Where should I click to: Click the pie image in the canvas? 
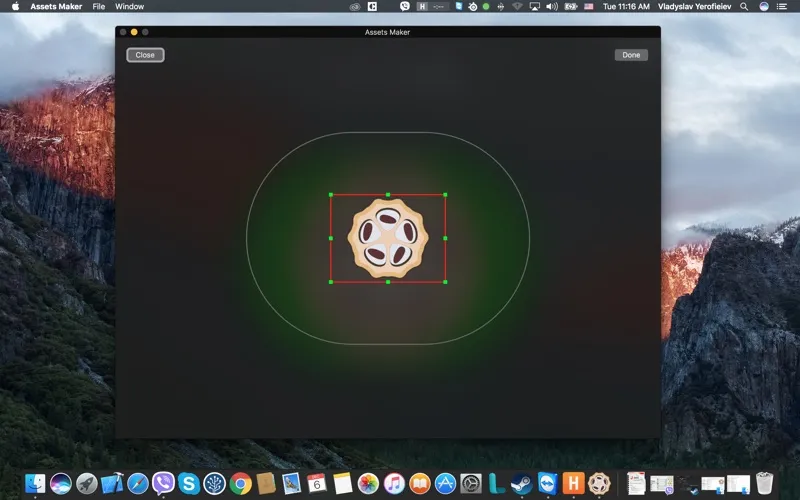(388, 238)
